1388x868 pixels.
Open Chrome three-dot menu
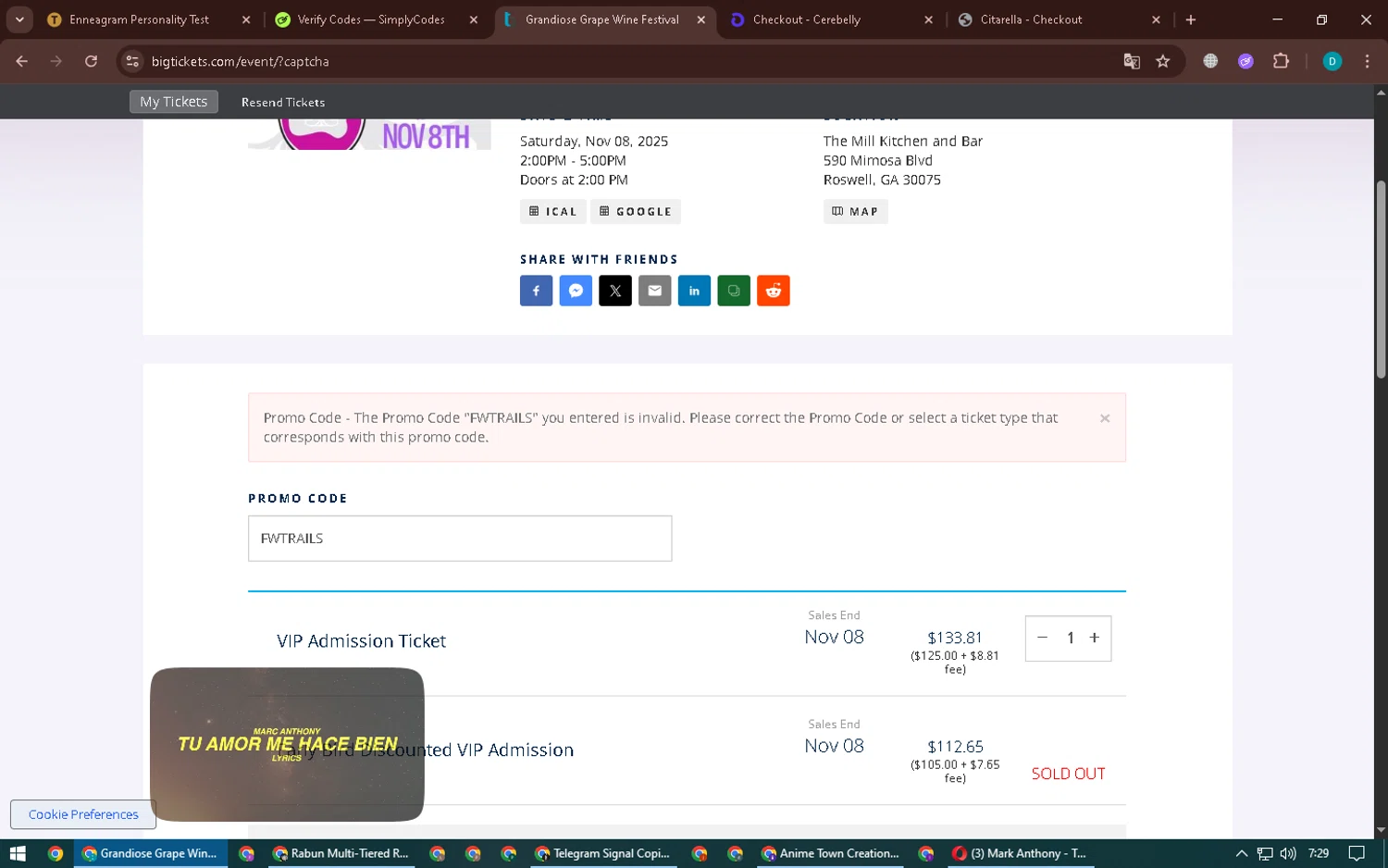[x=1367, y=61]
